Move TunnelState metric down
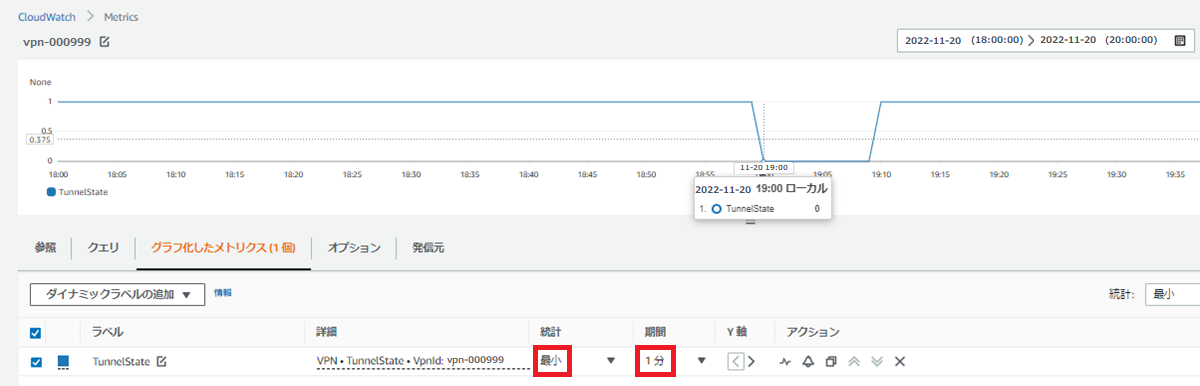Screen dimensions: 1200x386 pos(877,361)
